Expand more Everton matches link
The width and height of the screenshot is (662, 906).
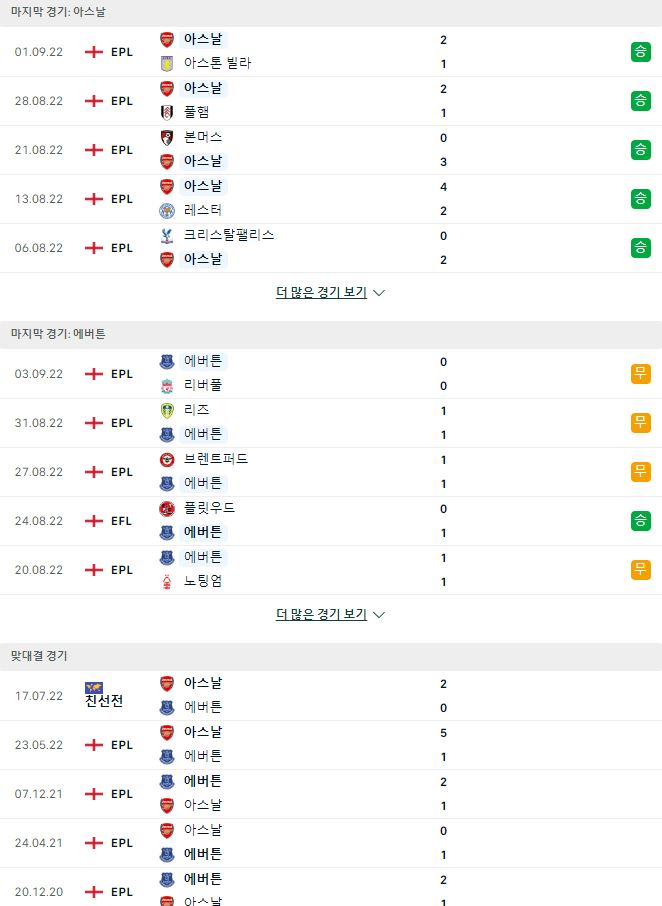[x=321, y=615]
